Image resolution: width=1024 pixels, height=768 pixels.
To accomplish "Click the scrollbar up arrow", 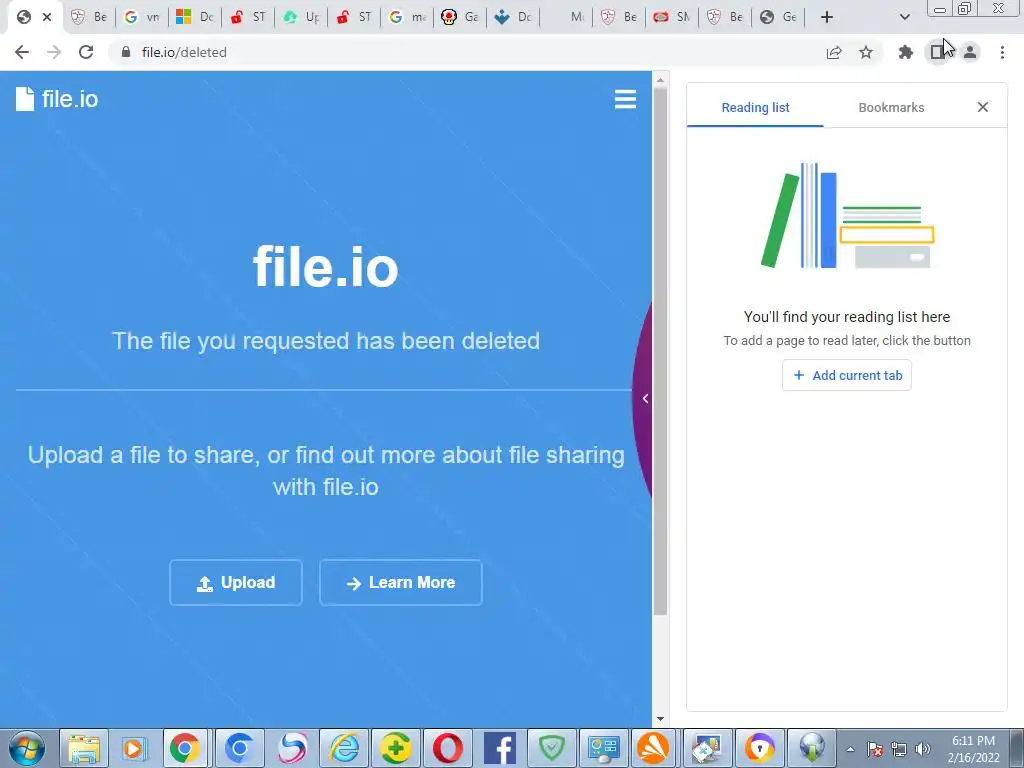I will pos(660,80).
